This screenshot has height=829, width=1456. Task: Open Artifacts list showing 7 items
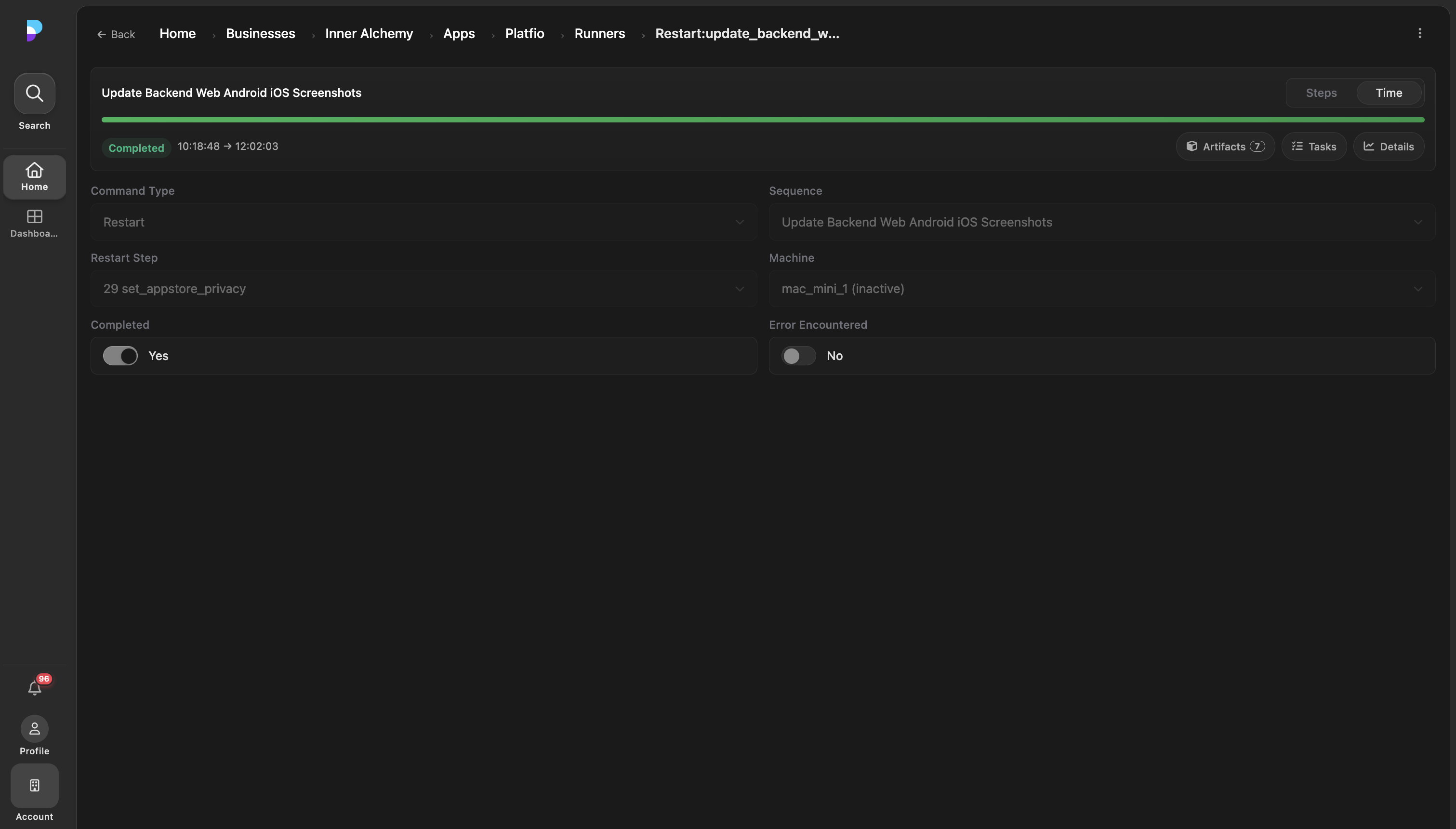pos(1225,147)
